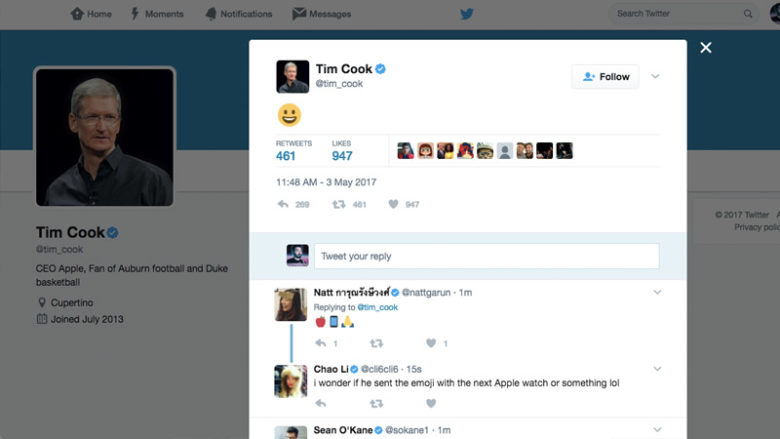This screenshot has height=439, width=780.
Task: Click the Twitter bird logo
Action: pyautogui.click(x=467, y=14)
